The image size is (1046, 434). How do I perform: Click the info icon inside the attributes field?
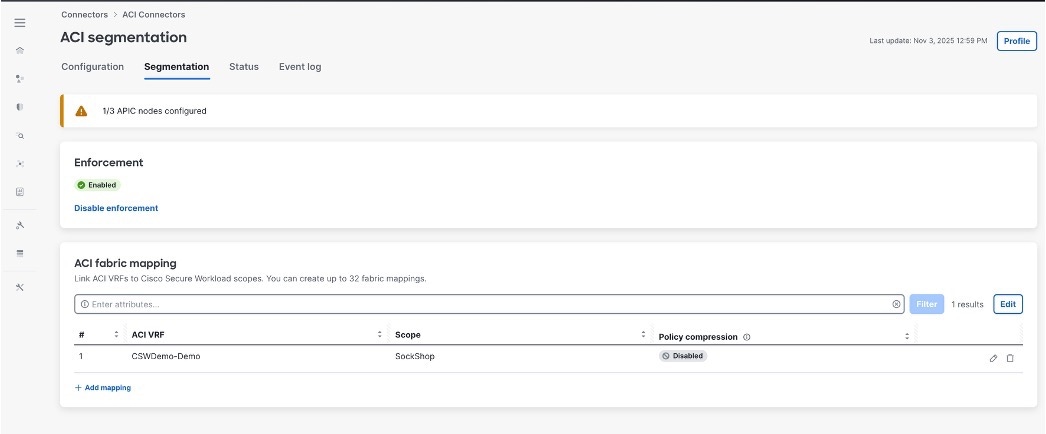85,304
